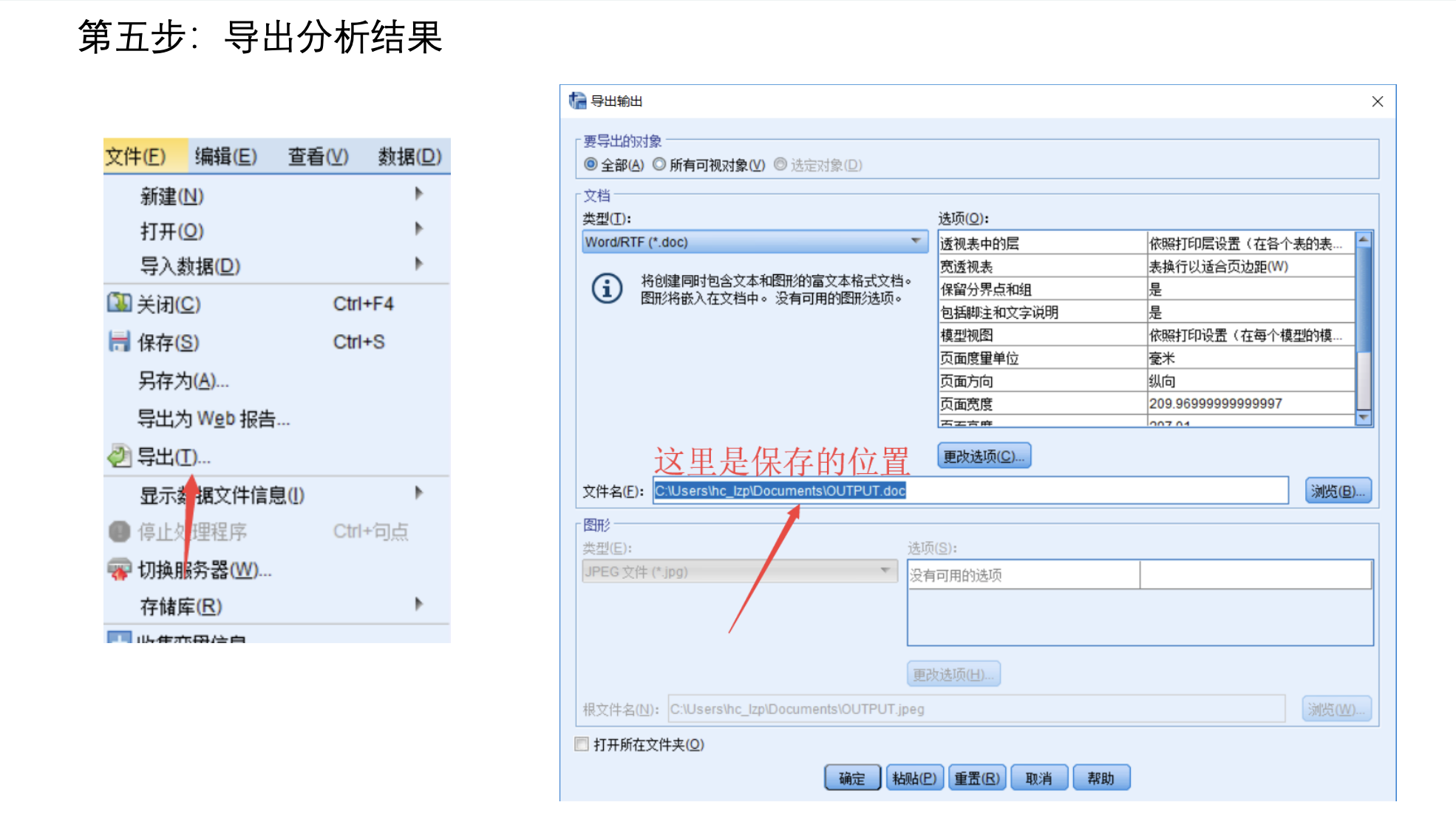Close the Export Output dialog
Image resolution: width=1456 pixels, height=822 pixels.
pyautogui.click(x=1378, y=101)
